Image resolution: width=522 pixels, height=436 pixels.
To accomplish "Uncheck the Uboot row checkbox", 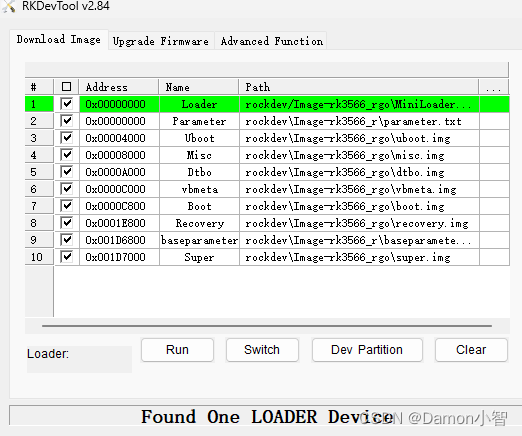I will pos(67,138).
